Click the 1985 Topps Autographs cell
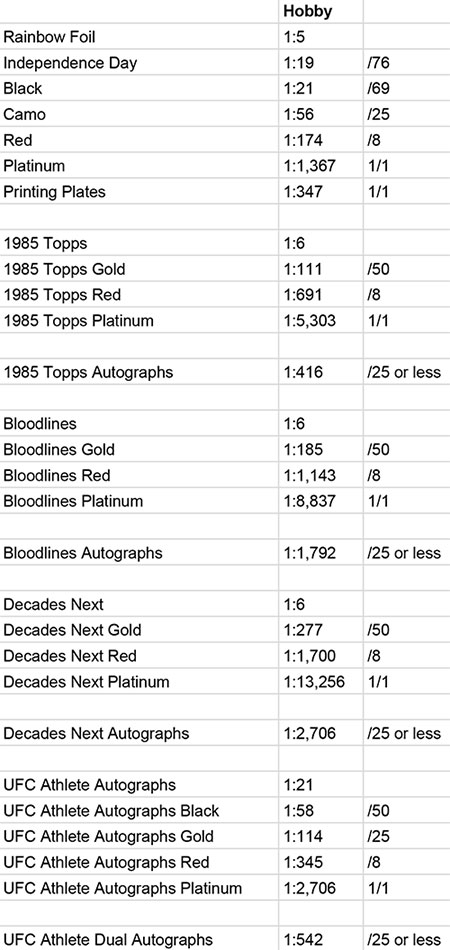This screenshot has height=950, width=450. coord(139,371)
